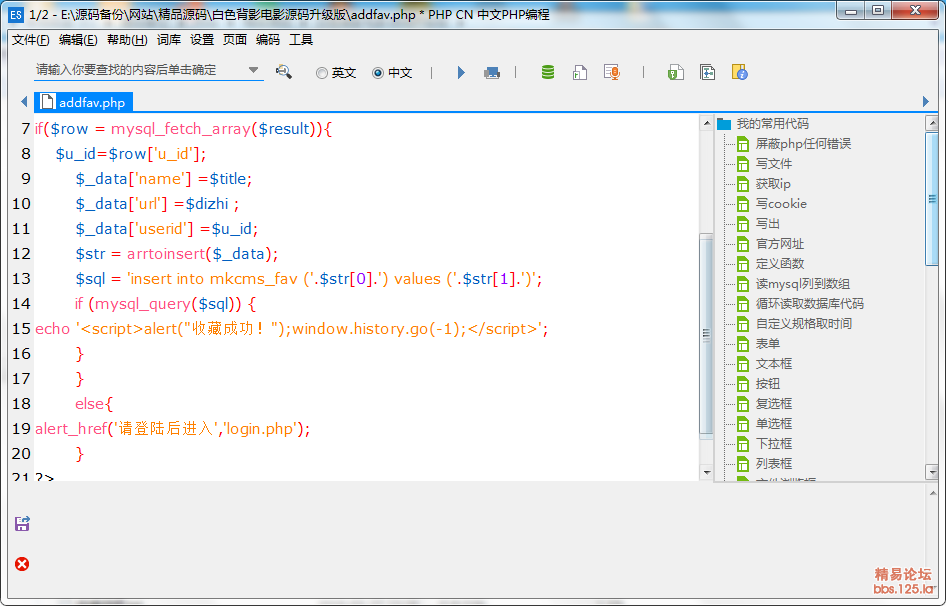Select the 单选框 snippet
Screen dimensions: 946x606
(773, 424)
